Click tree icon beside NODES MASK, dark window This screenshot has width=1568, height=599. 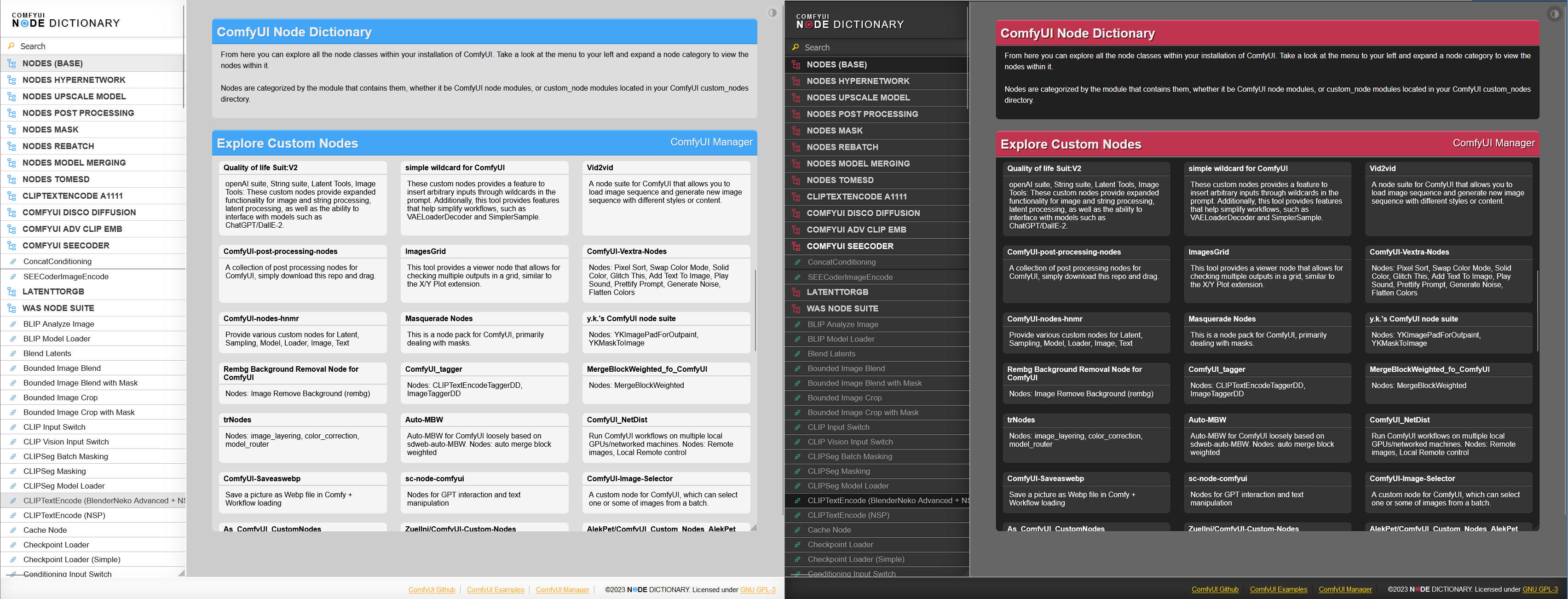(796, 130)
